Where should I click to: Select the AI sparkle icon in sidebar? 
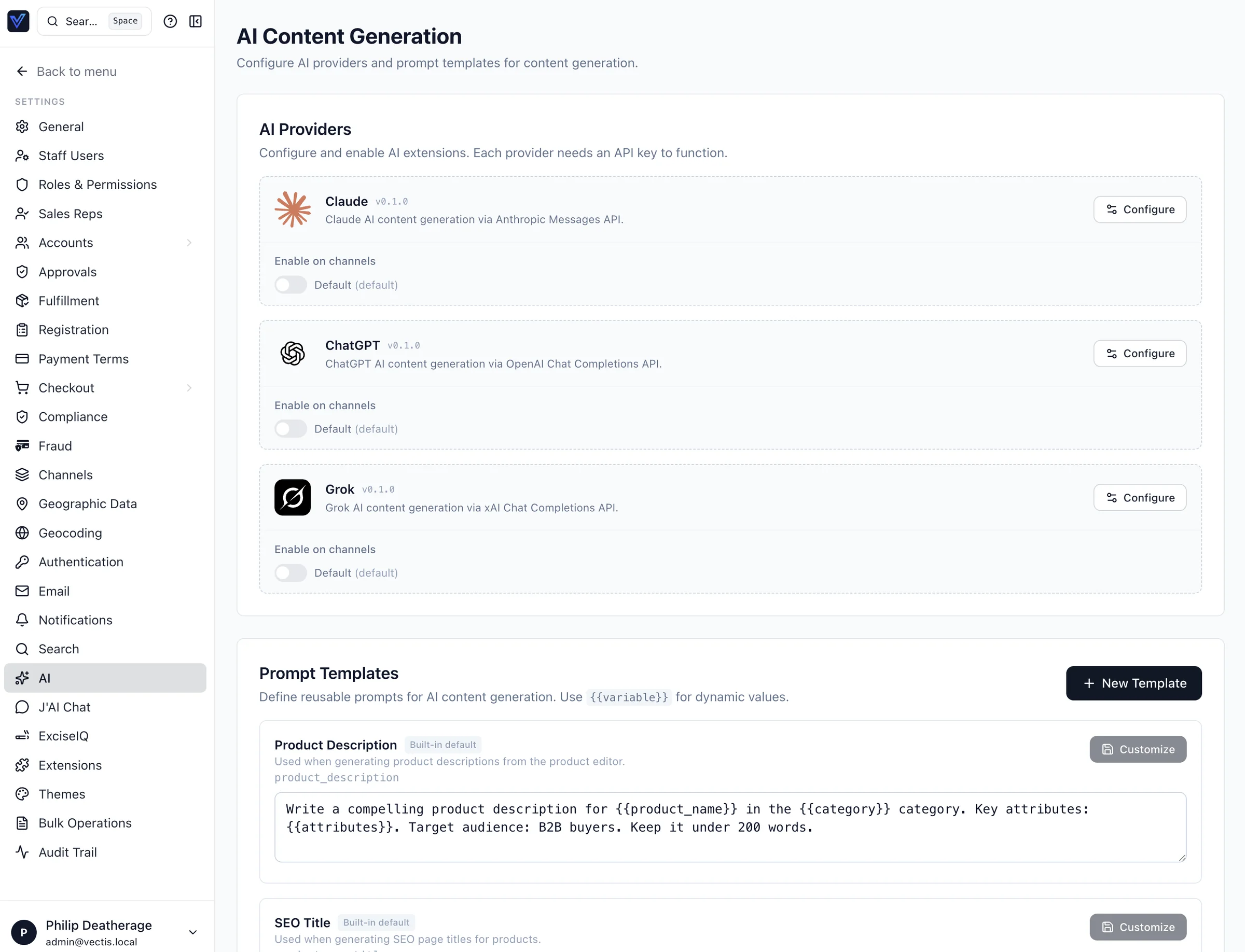click(22, 678)
